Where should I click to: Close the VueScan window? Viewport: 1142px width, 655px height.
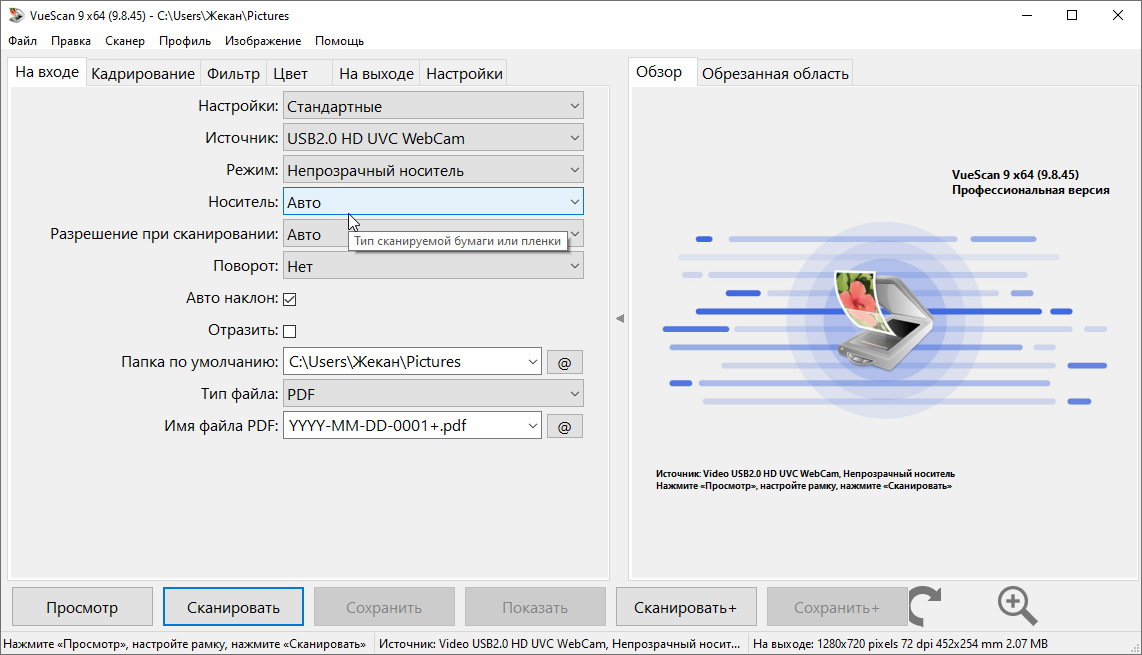(x=1118, y=15)
